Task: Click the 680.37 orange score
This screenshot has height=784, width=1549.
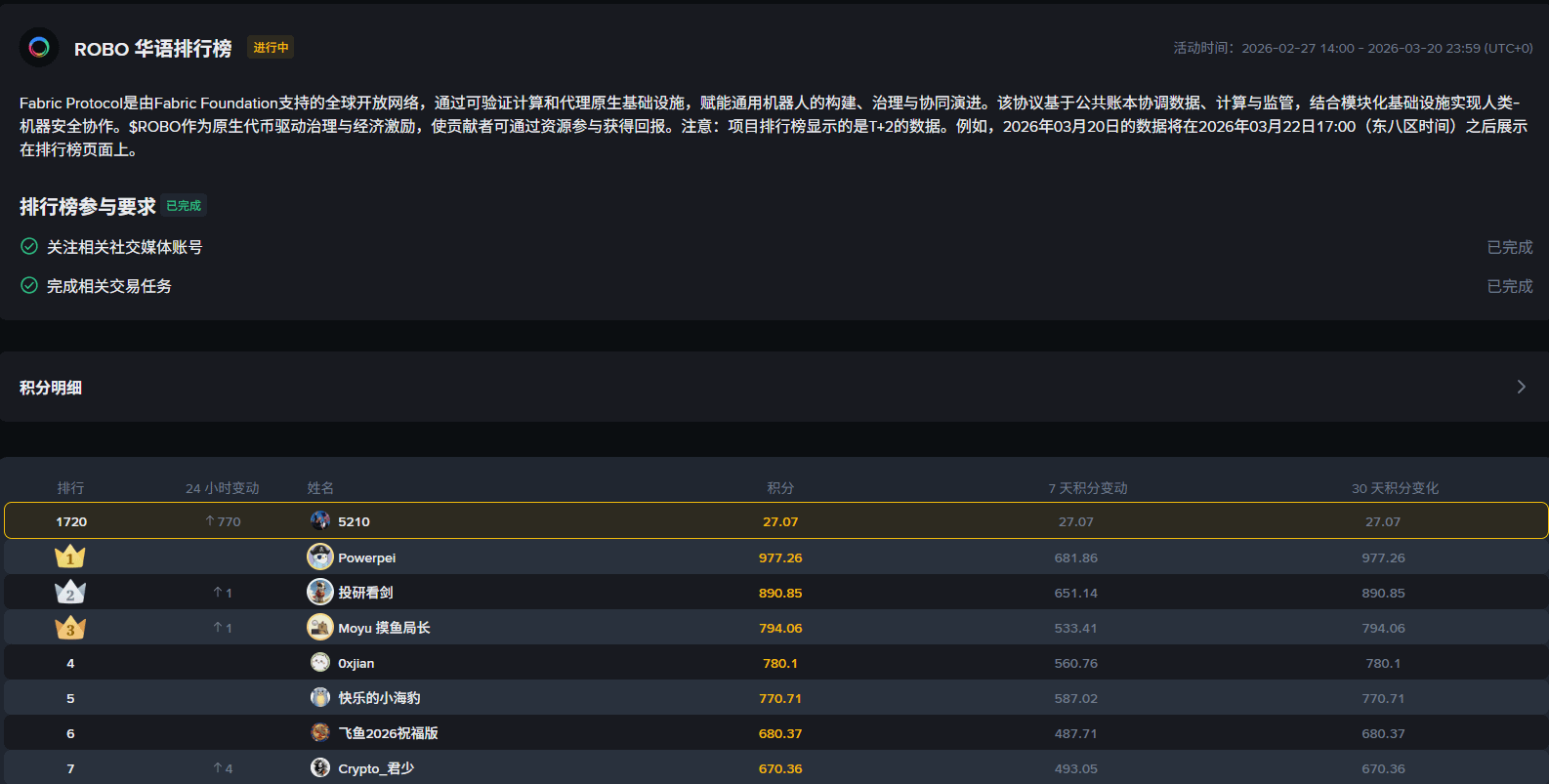Action: 780,733
